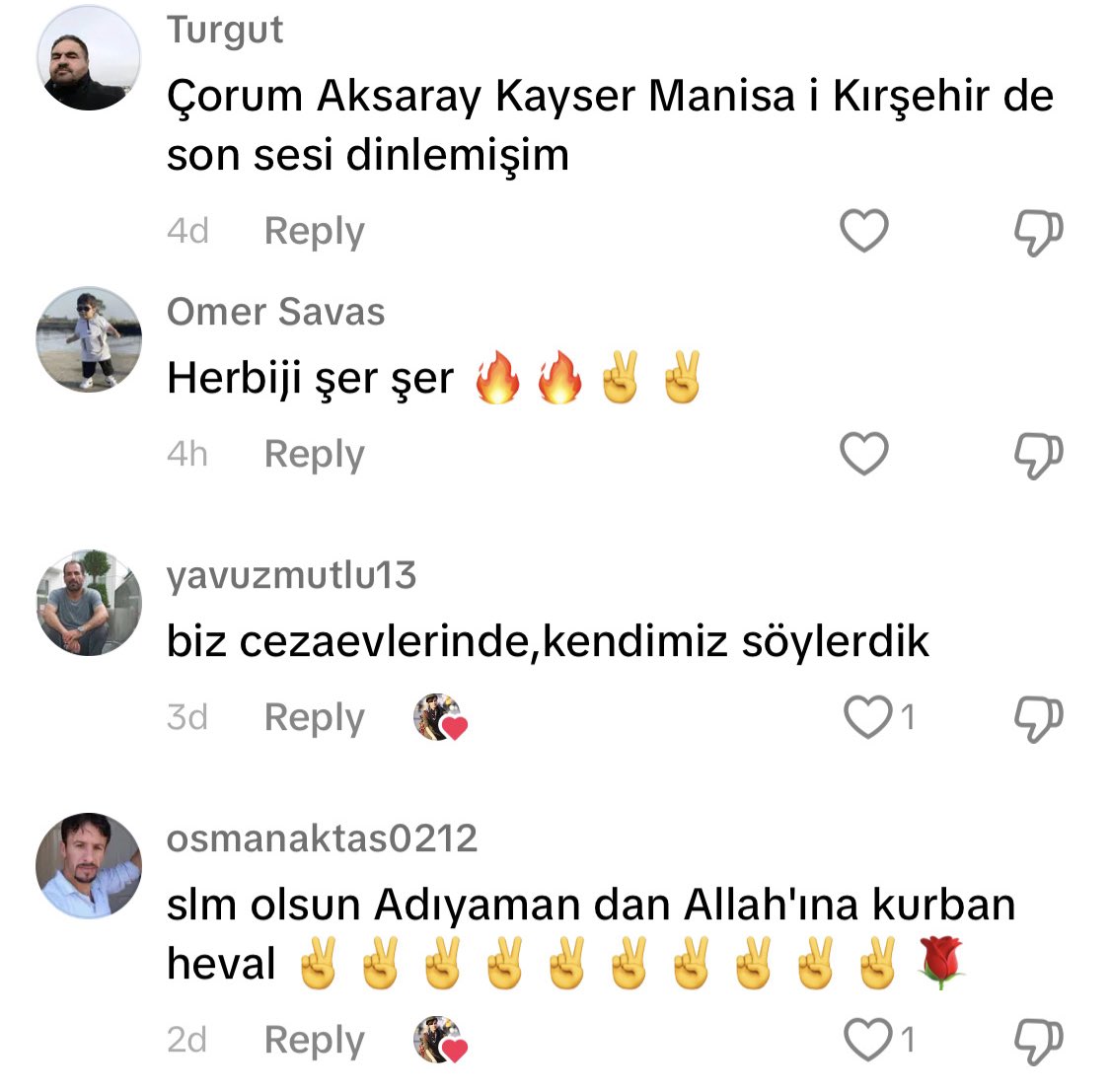Open yavuzmutlu13's profile avatar

tap(89, 603)
